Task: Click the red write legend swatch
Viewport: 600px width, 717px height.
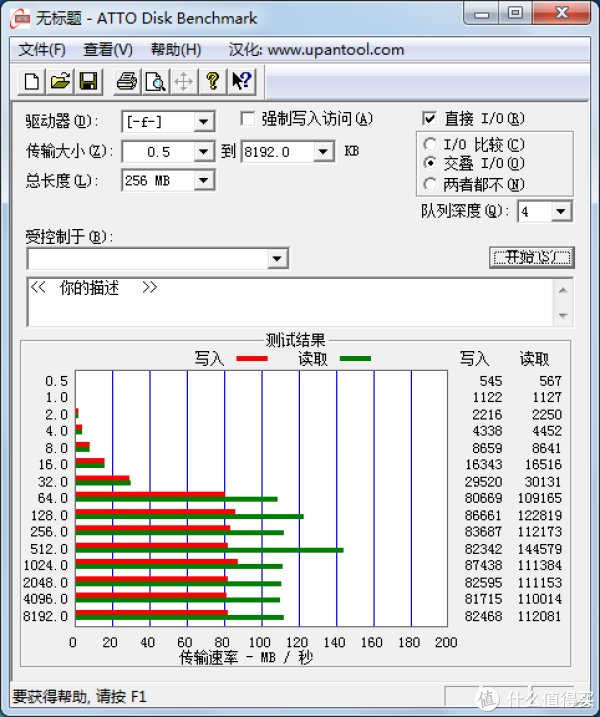Action: click(x=252, y=358)
